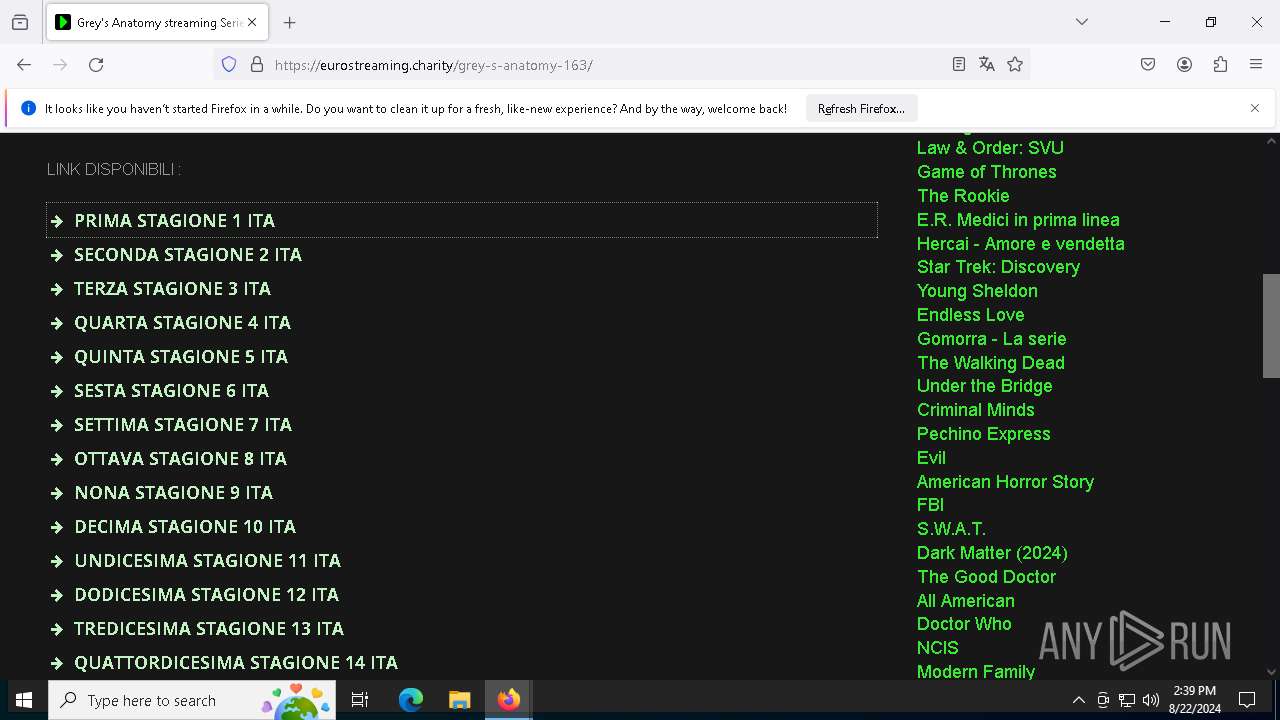Expand TREDICESIMA STAGIONE 13 ITA

pos(462,628)
